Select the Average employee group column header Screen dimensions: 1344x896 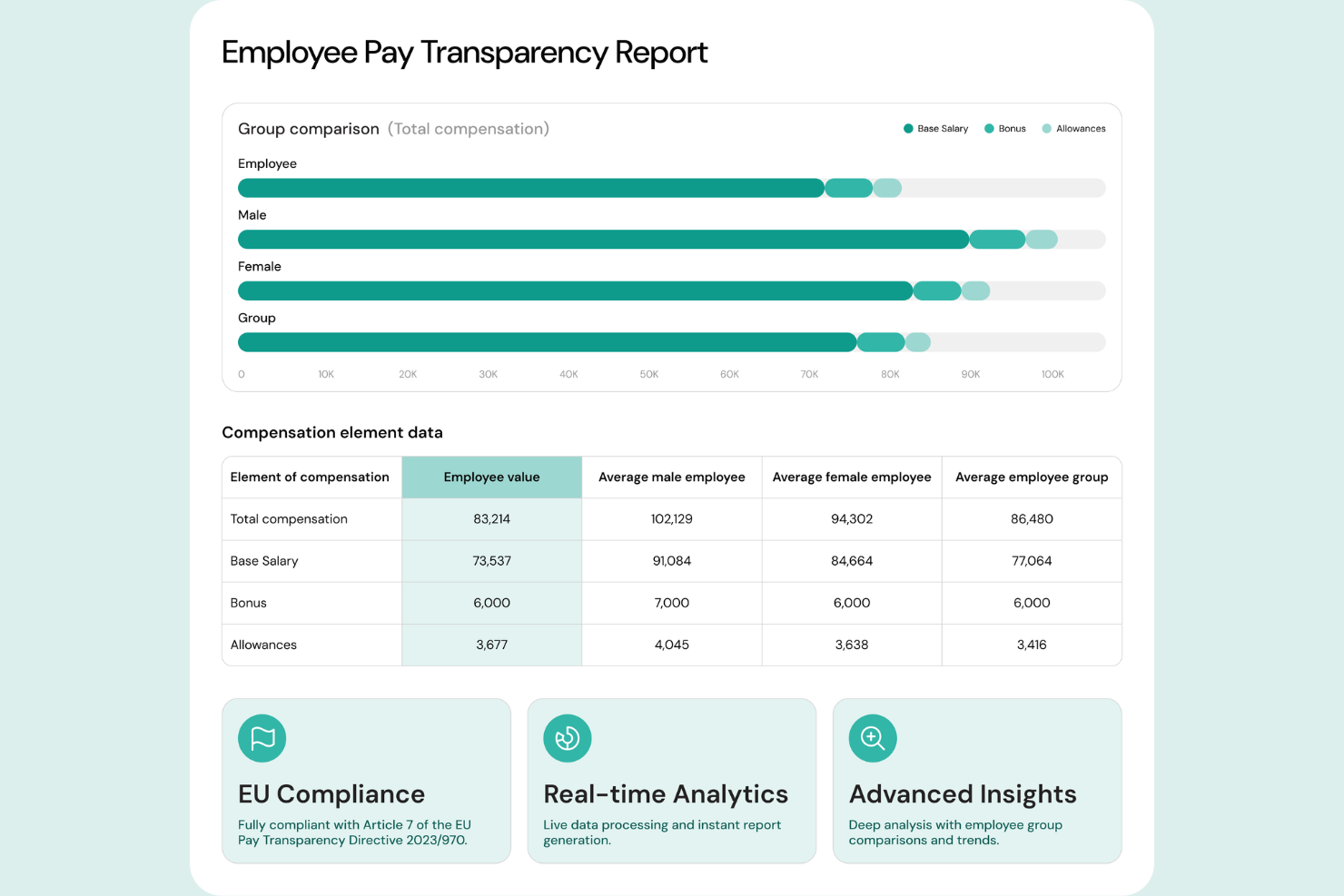tap(1032, 478)
